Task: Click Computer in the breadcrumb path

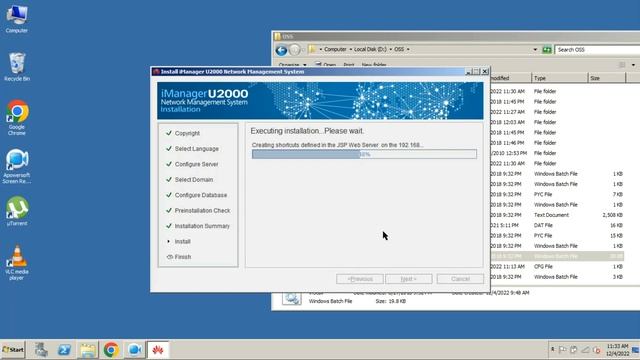Action: pos(335,49)
